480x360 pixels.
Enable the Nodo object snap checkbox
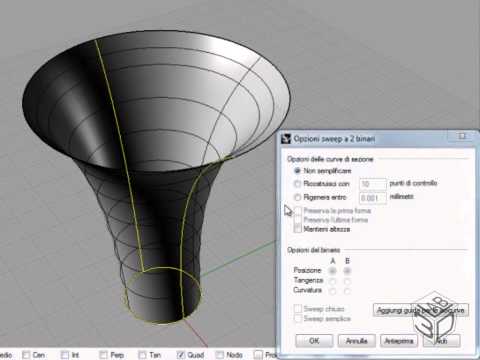tap(220, 355)
